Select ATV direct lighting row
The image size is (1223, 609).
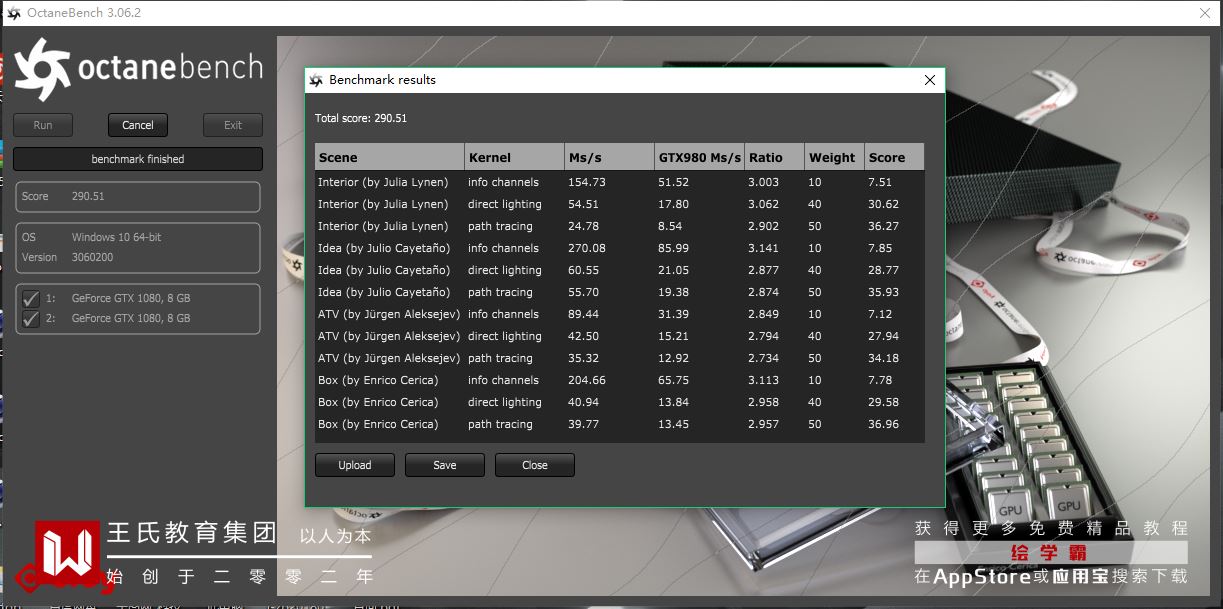pos(619,336)
